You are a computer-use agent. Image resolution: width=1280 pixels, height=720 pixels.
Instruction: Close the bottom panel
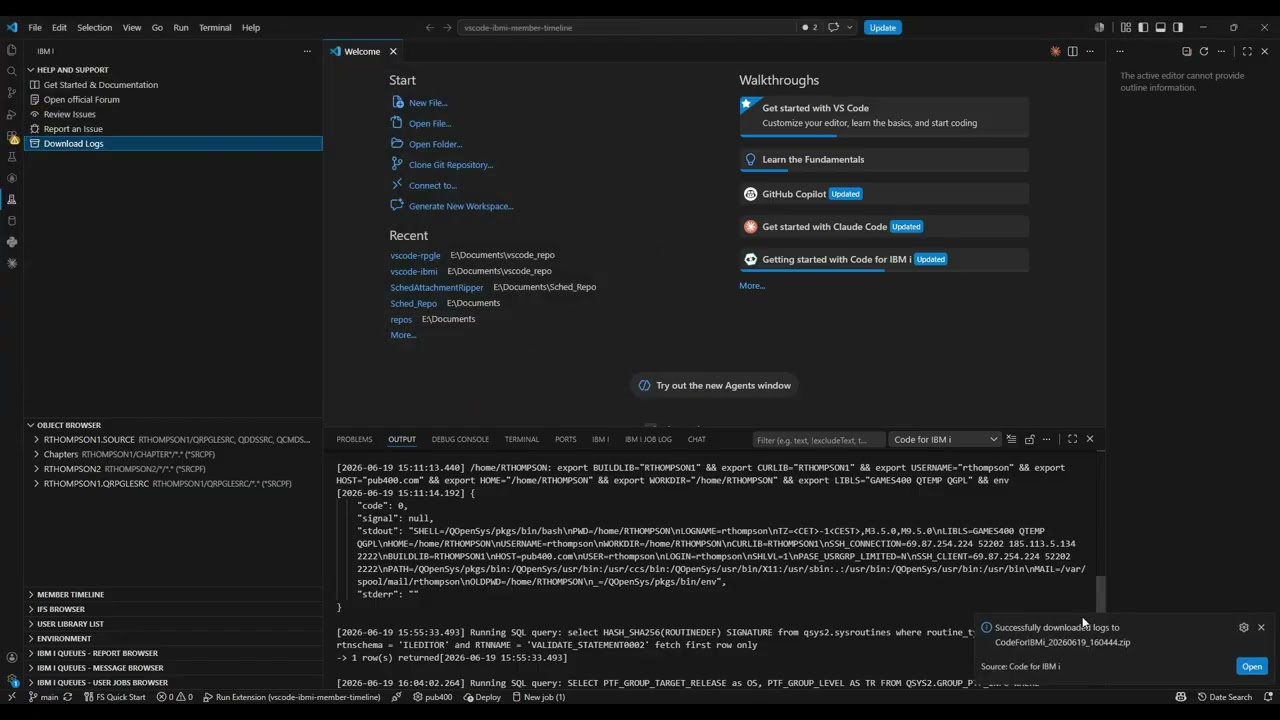coord(1090,439)
